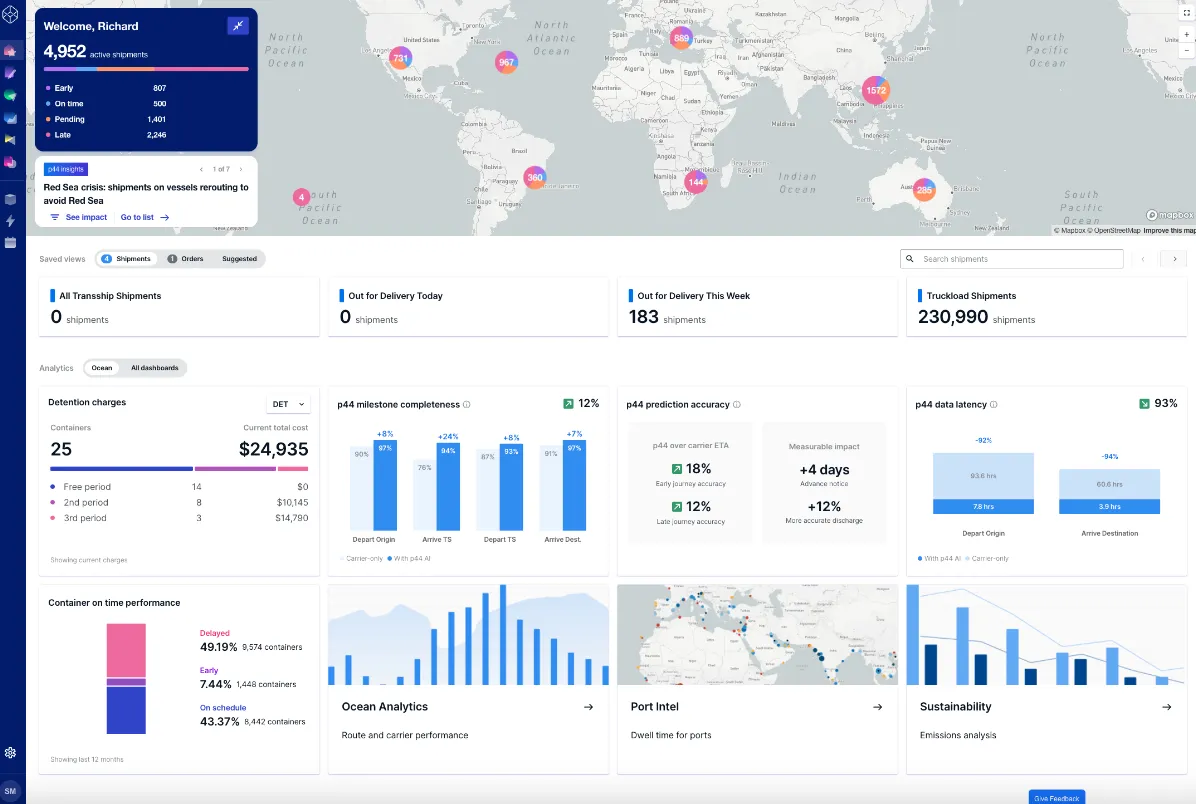This screenshot has height=804, width=1196.
Task: Go to previous p44 insight
Action: 201,169
